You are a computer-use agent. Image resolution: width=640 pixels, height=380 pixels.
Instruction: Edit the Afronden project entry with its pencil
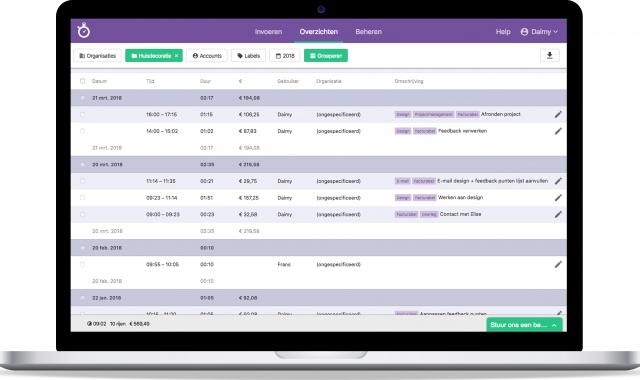coord(558,115)
